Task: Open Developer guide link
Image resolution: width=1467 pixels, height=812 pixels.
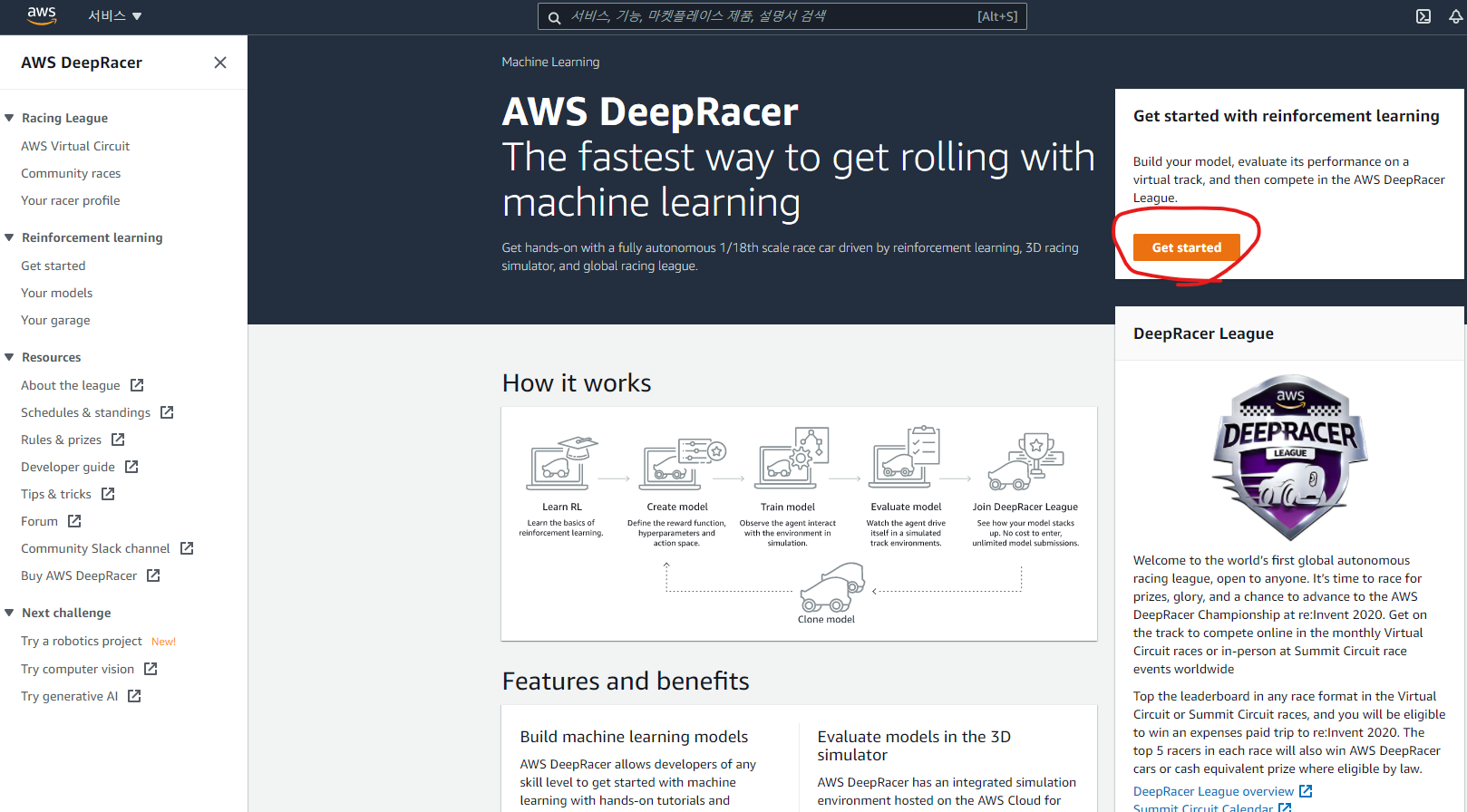Action: pyautogui.click(x=68, y=467)
